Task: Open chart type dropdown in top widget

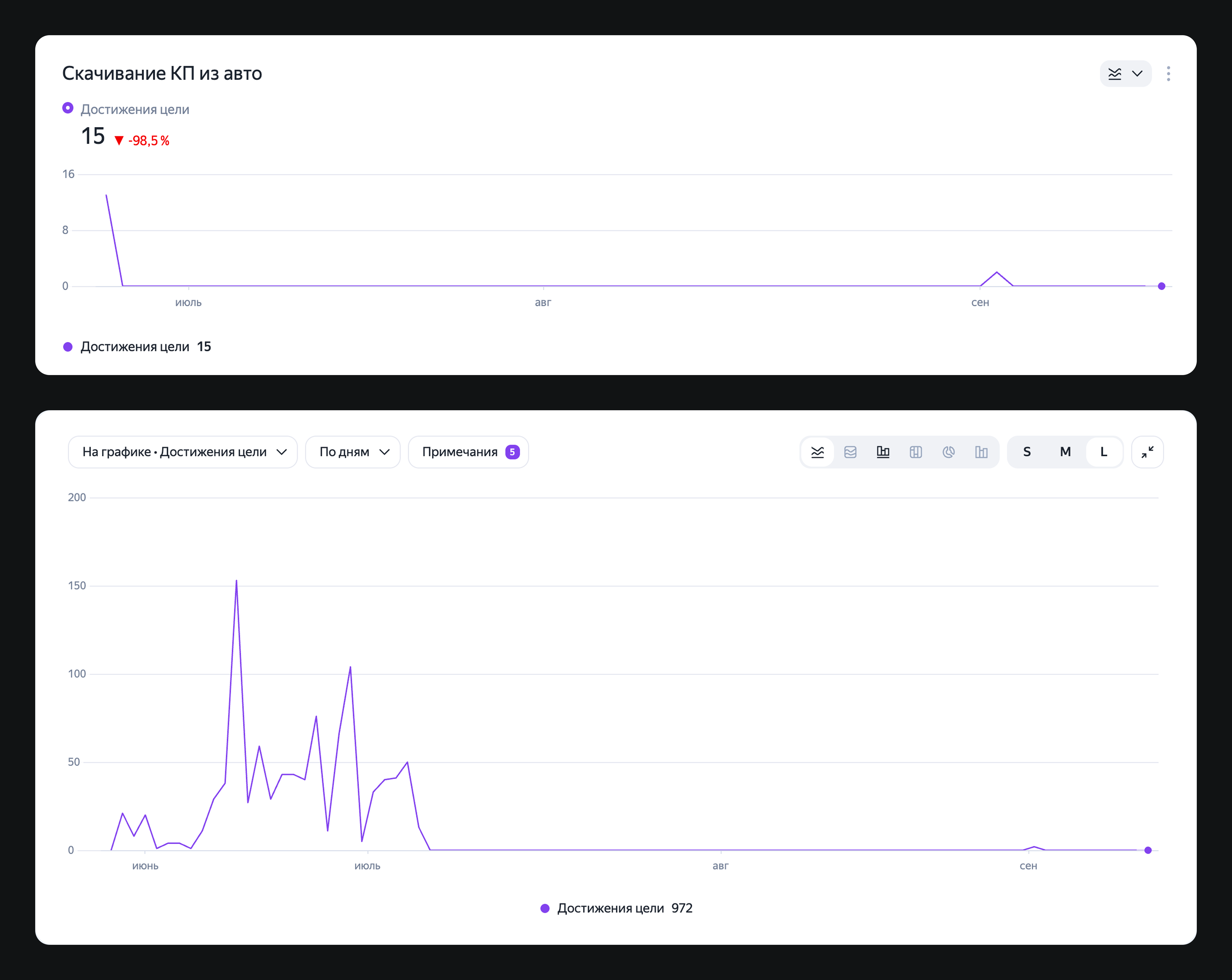Action: 1125,74
